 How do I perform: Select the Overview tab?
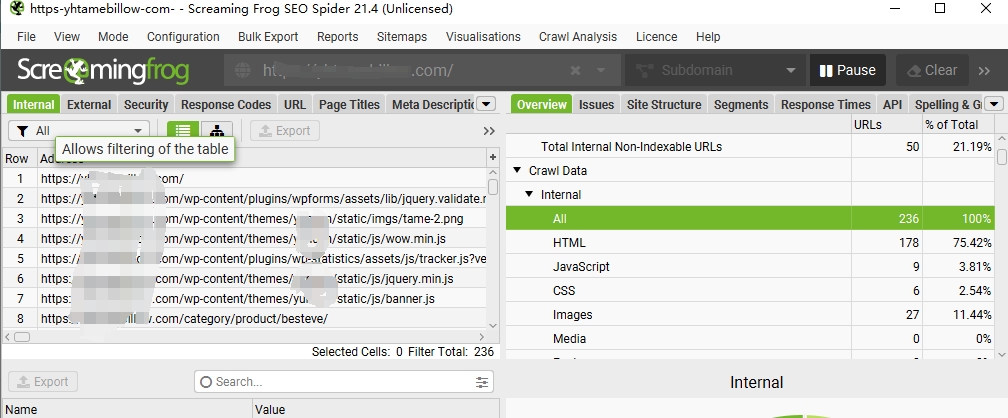click(x=541, y=104)
